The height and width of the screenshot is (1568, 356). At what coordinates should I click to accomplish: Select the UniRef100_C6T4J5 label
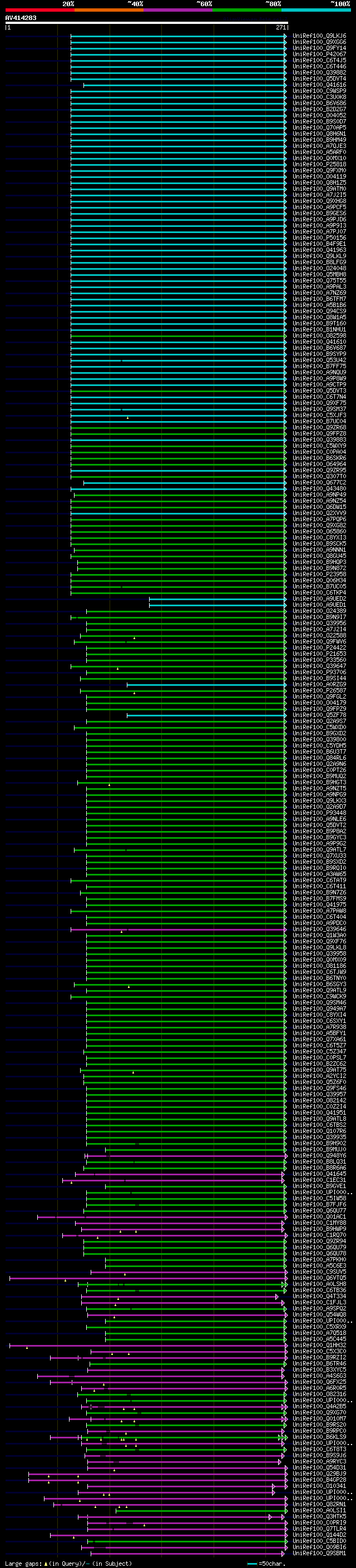click(x=319, y=60)
